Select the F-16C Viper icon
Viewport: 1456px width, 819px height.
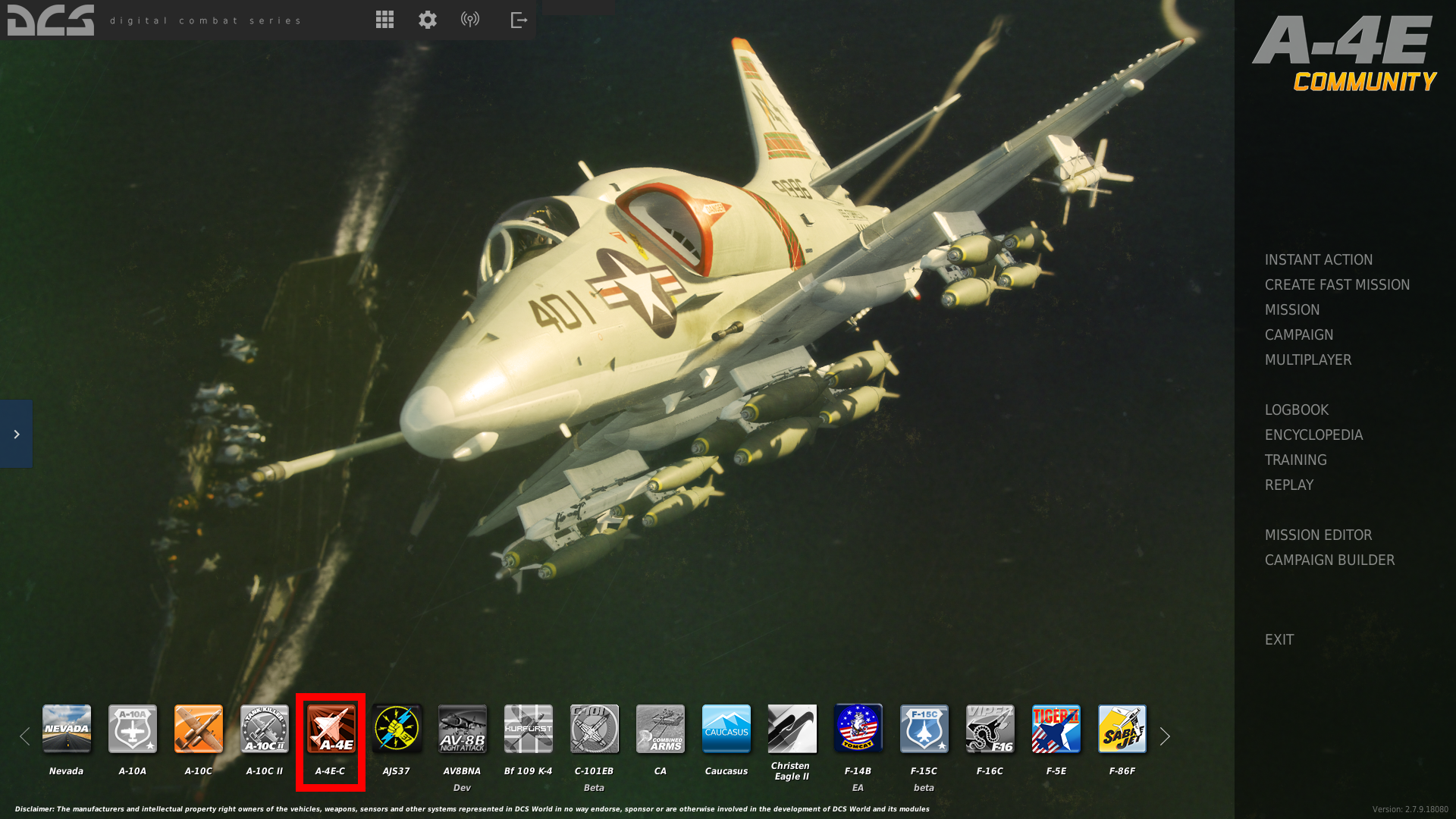click(990, 729)
